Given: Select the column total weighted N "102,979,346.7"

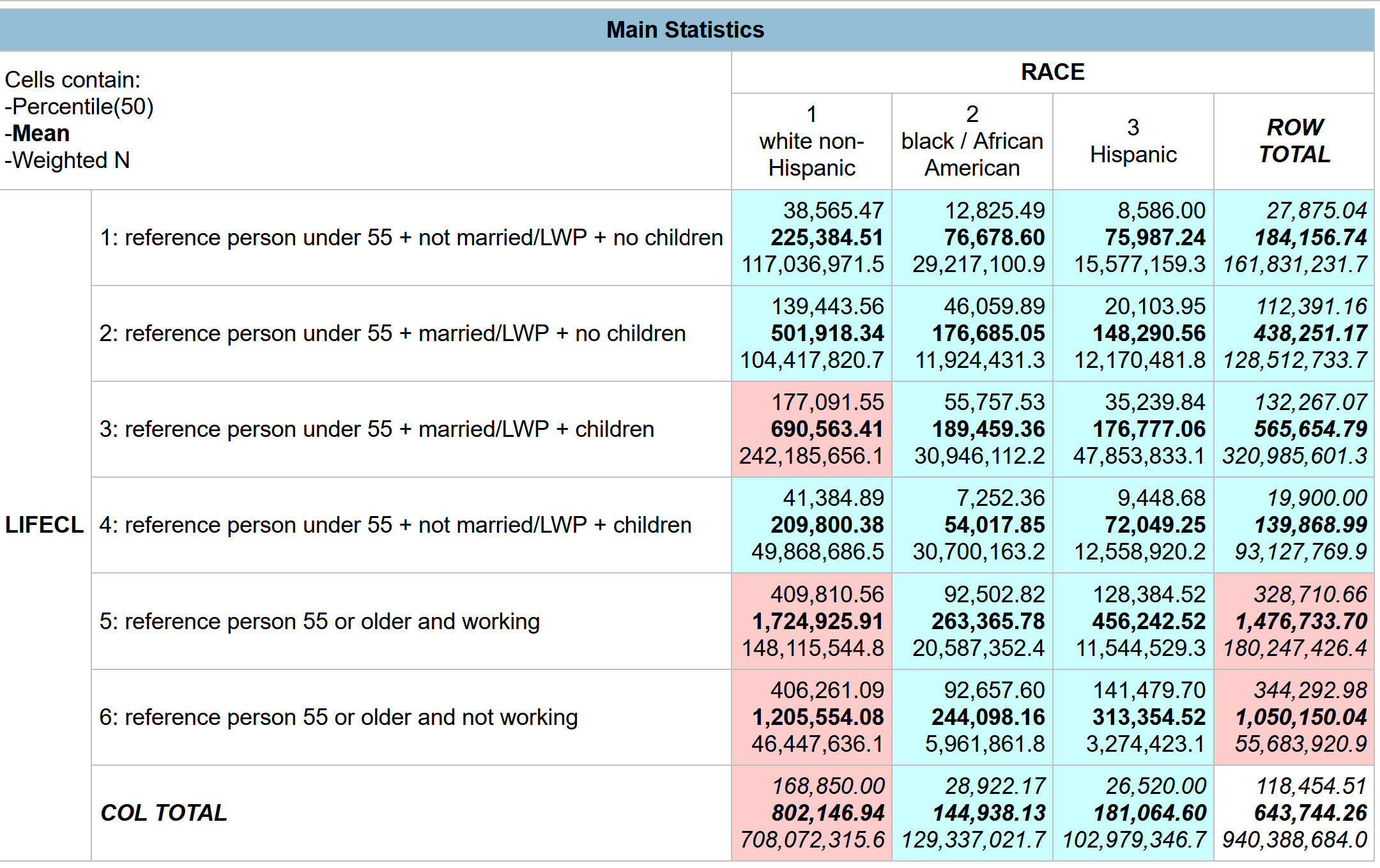Looking at the screenshot, I should pos(1134,840).
